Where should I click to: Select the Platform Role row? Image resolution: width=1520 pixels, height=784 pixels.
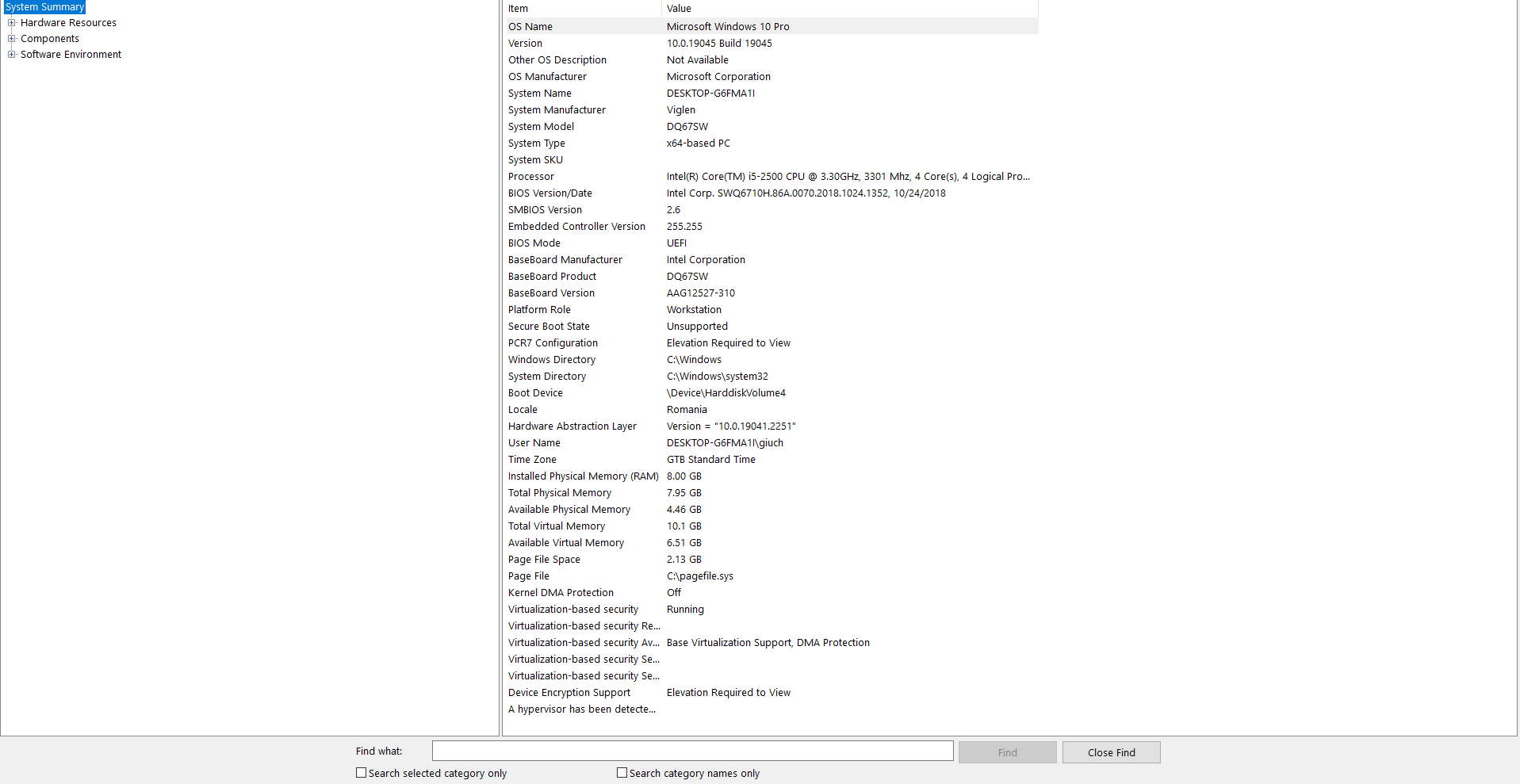pos(771,310)
